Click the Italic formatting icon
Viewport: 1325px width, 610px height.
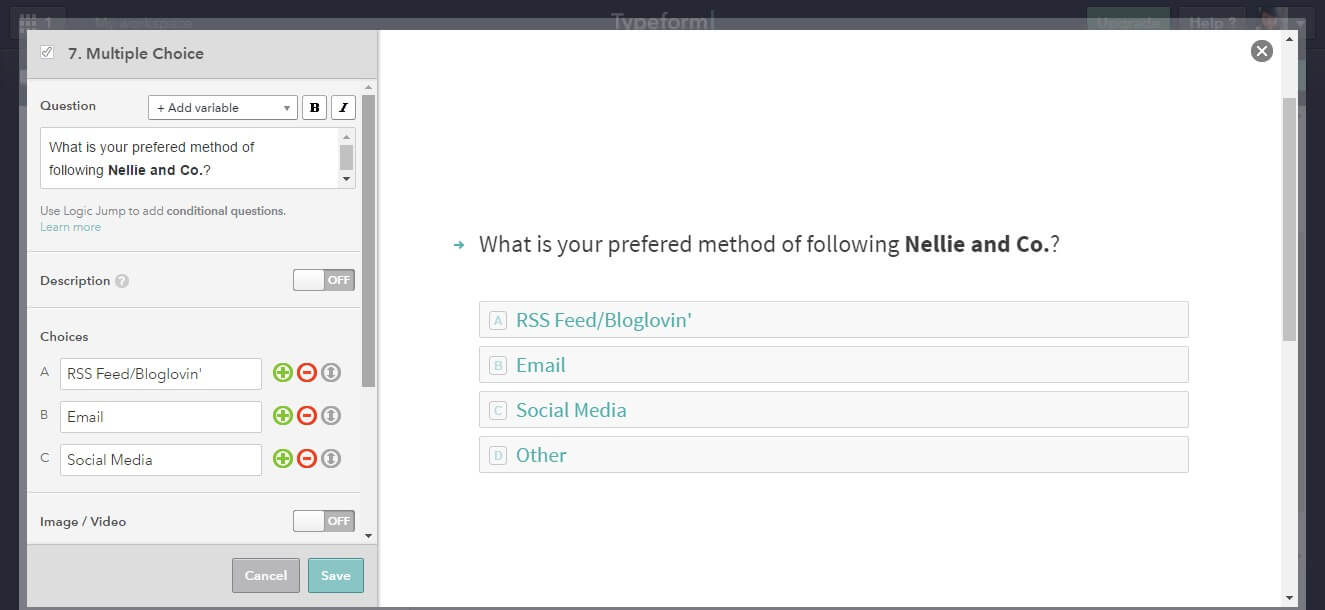(343, 108)
